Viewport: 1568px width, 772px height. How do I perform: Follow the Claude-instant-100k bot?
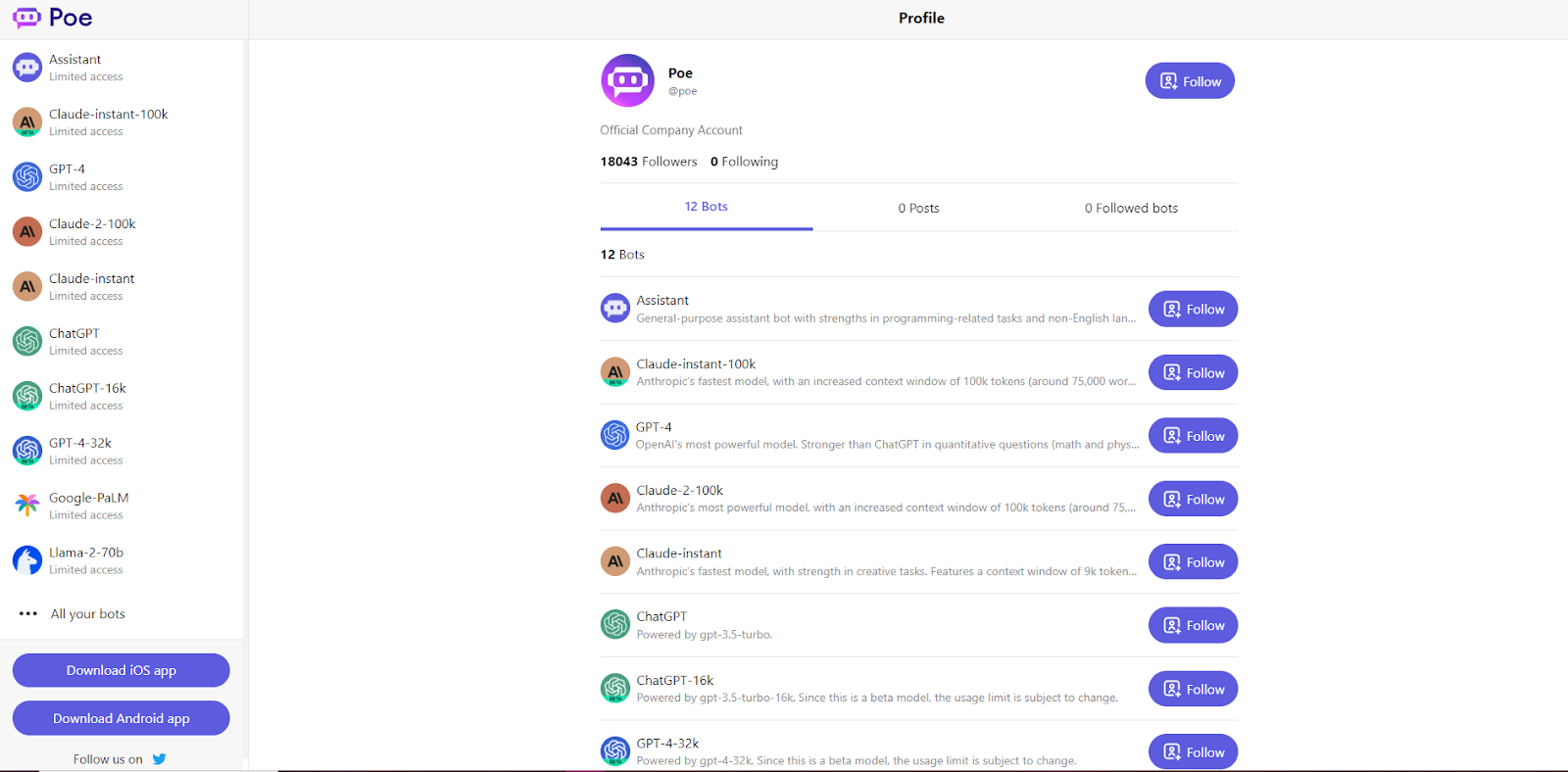pos(1193,372)
